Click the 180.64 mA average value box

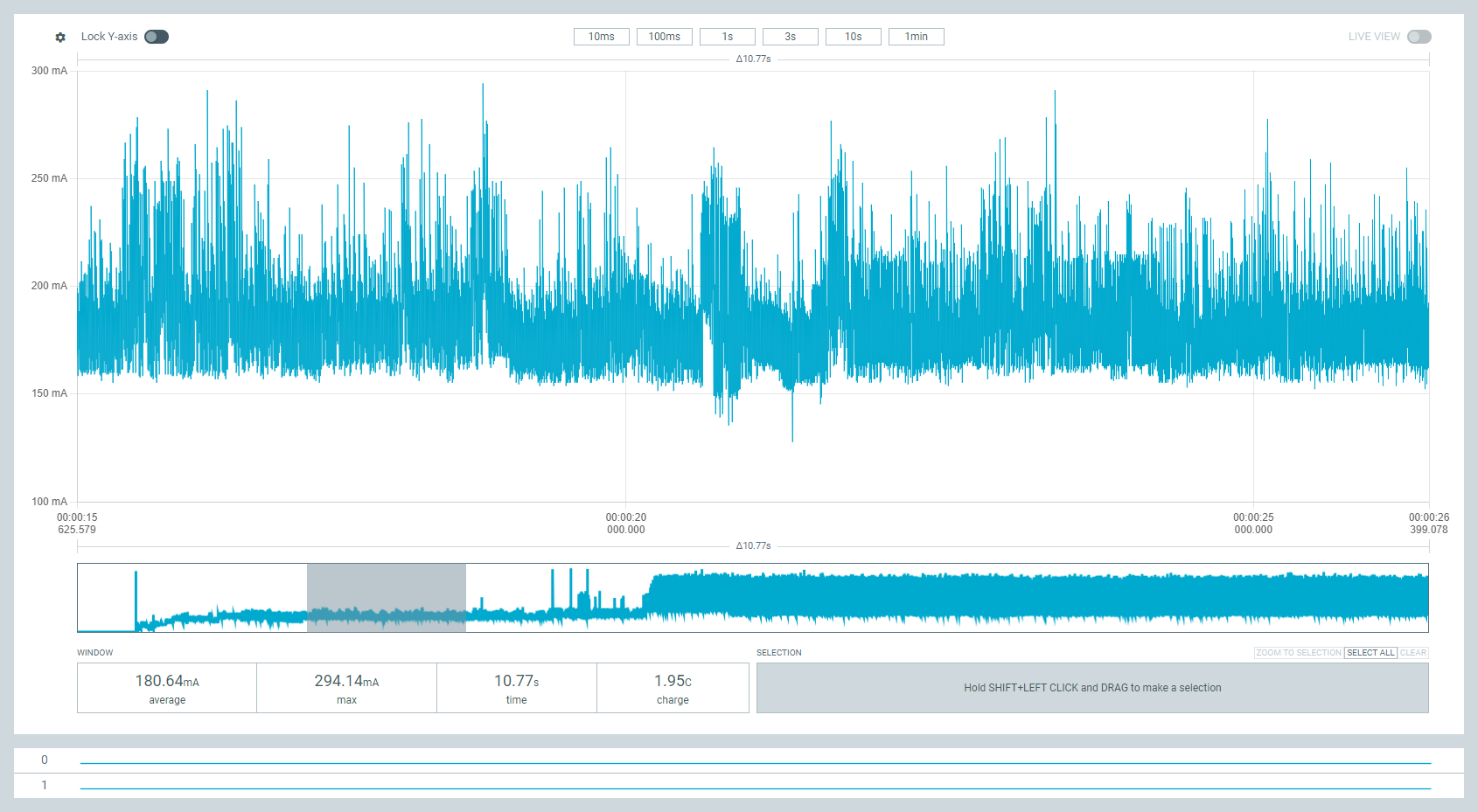167,688
